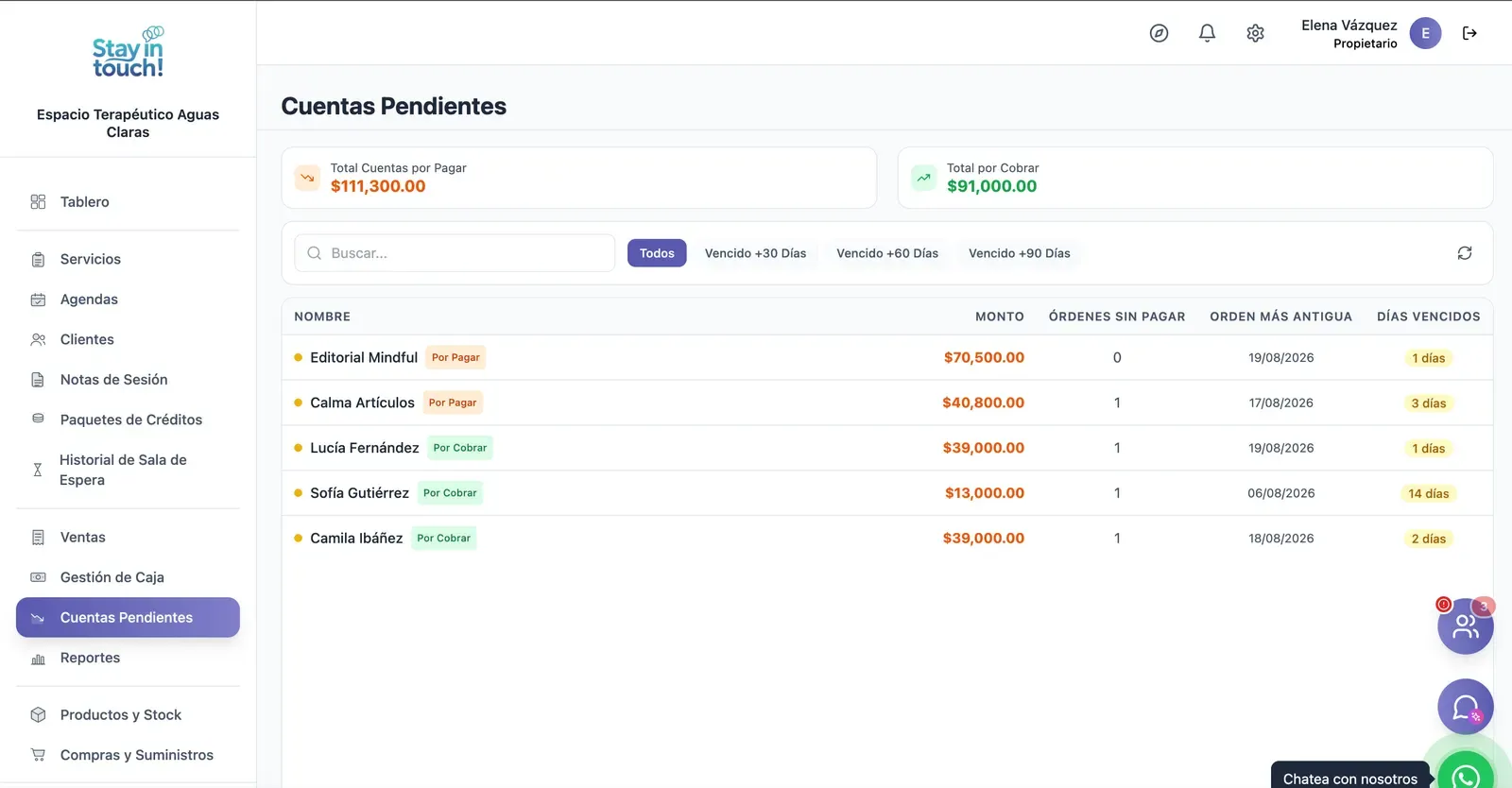The width and height of the screenshot is (1512, 788).
Task: Open Gestión de Caja in sidebar
Action: 128,577
